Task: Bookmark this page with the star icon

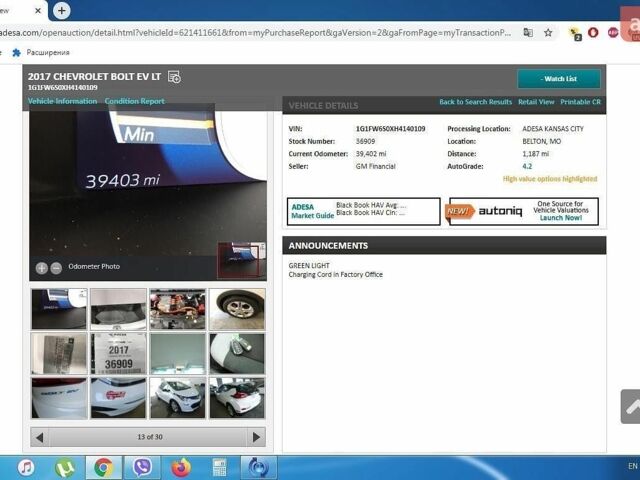Action: click(548, 33)
